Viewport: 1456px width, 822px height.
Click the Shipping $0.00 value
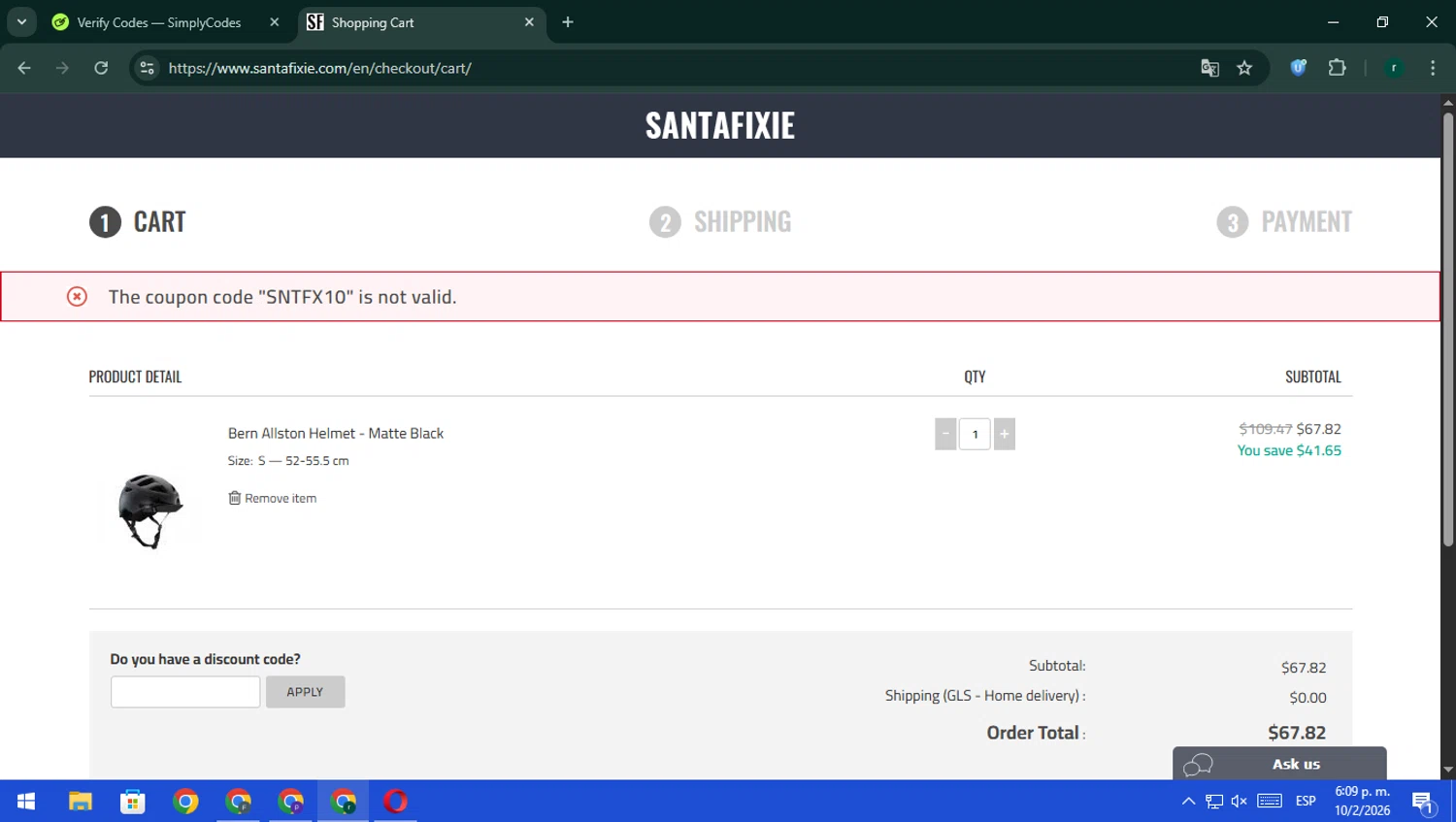(1307, 698)
